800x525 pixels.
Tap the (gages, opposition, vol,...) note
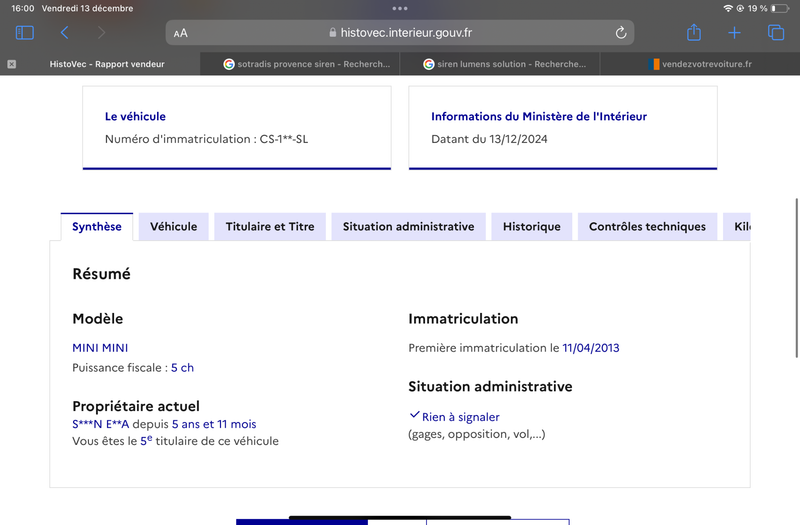point(477,434)
